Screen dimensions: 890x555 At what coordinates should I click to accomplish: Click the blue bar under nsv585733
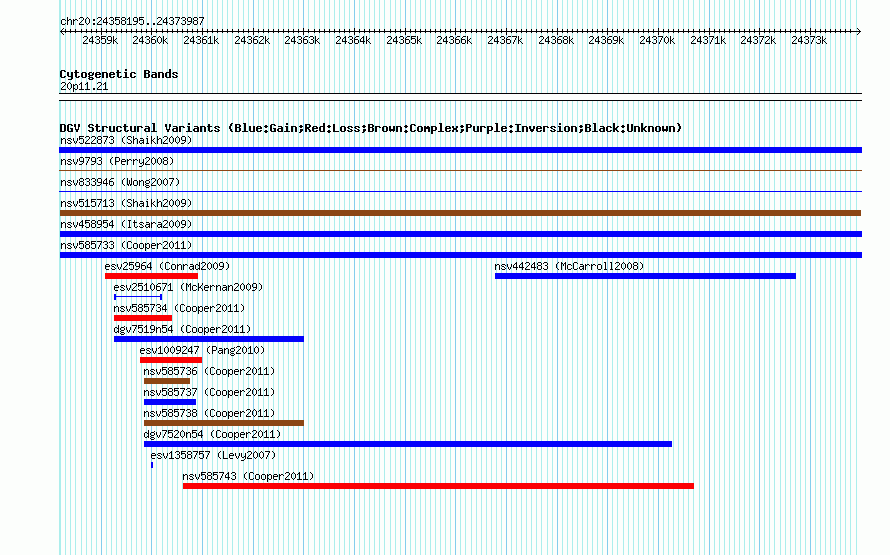point(460,255)
